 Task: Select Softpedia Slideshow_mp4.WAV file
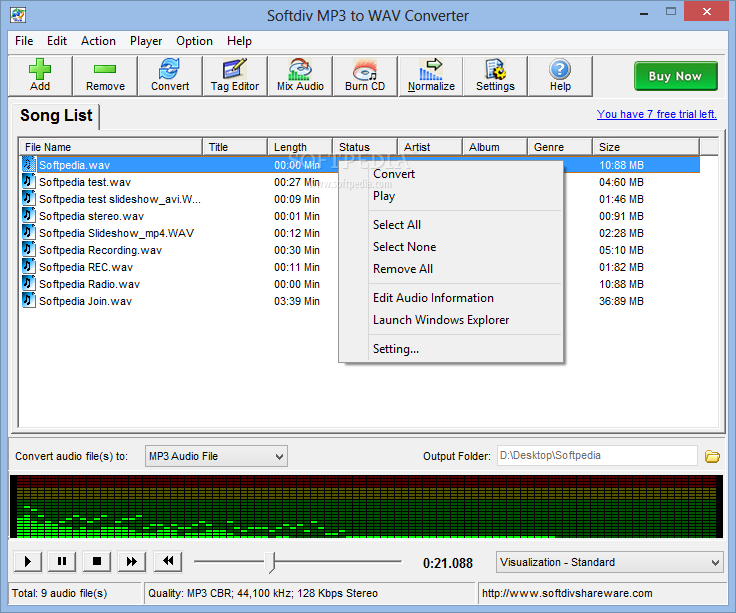pyautogui.click(x=116, y=233)
